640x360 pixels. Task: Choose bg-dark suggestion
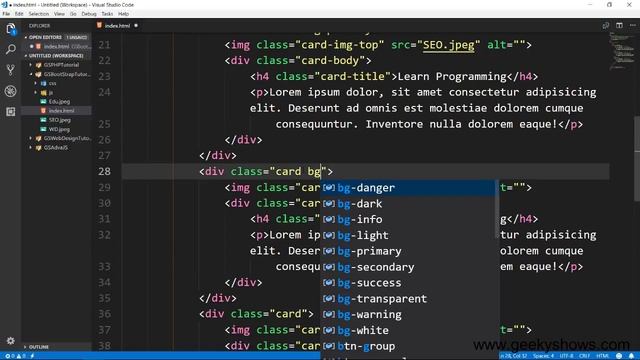[x=408, y=204]
